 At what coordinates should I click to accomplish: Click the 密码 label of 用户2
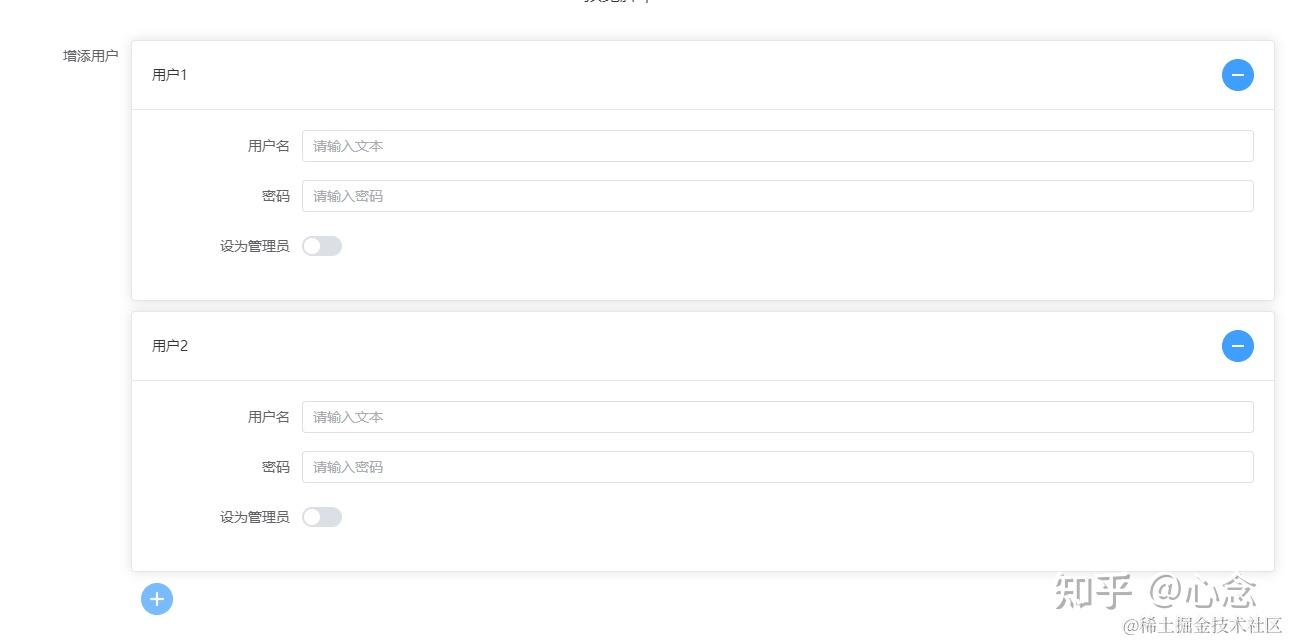(277, 467)
